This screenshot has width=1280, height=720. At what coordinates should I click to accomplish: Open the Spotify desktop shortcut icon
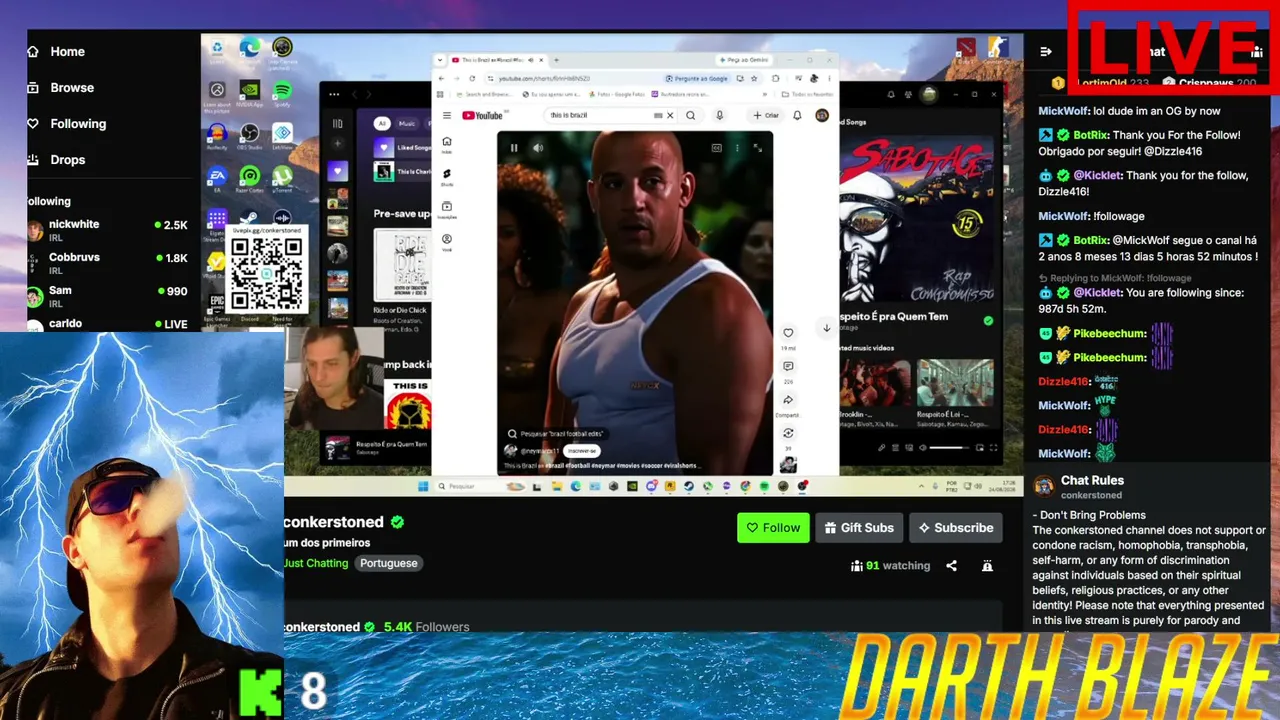tap(282, 93)
